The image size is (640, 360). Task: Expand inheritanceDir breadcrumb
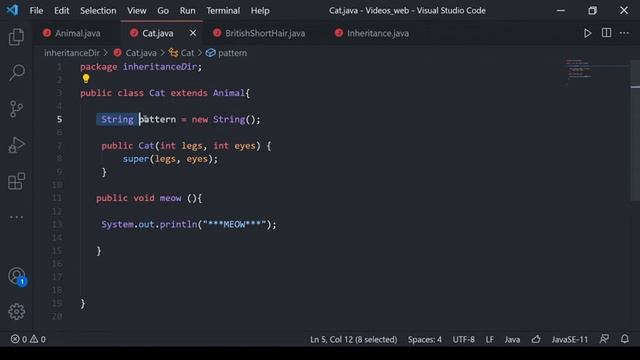[72, 53]
